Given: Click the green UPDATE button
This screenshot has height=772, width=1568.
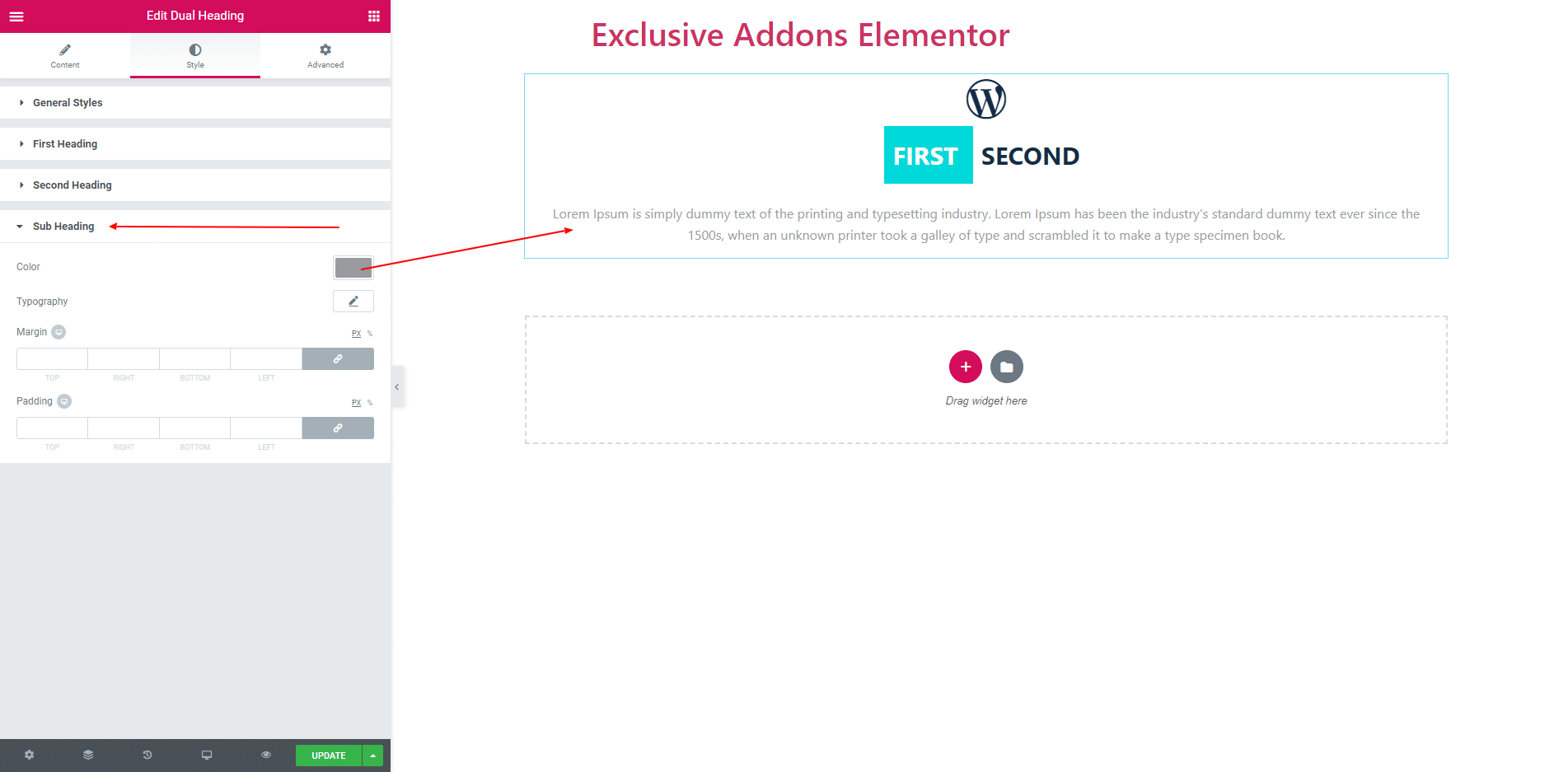Looking at the screenshot, I should pyautogui.click(x=329, y=756).
